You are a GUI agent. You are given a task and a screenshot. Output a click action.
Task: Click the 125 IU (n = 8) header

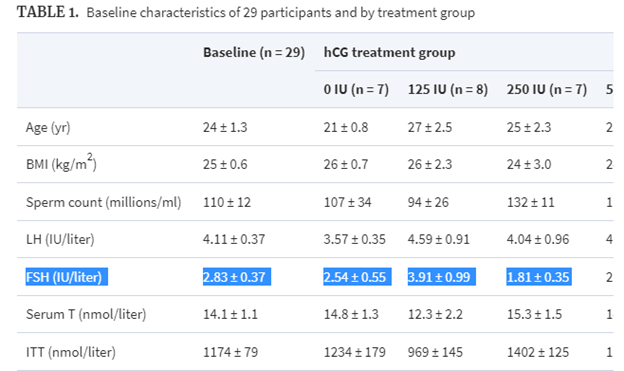pos(448,89)
